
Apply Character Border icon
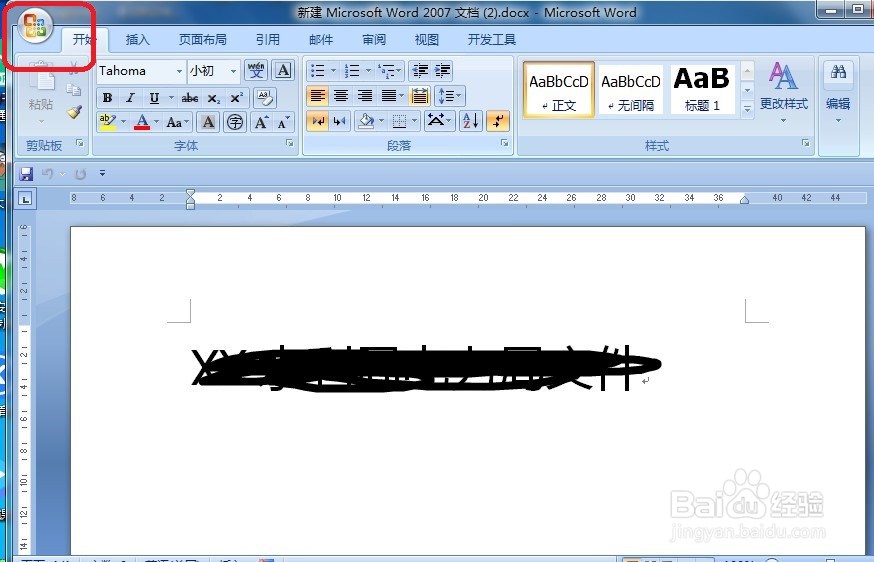(x=283, y=70)
